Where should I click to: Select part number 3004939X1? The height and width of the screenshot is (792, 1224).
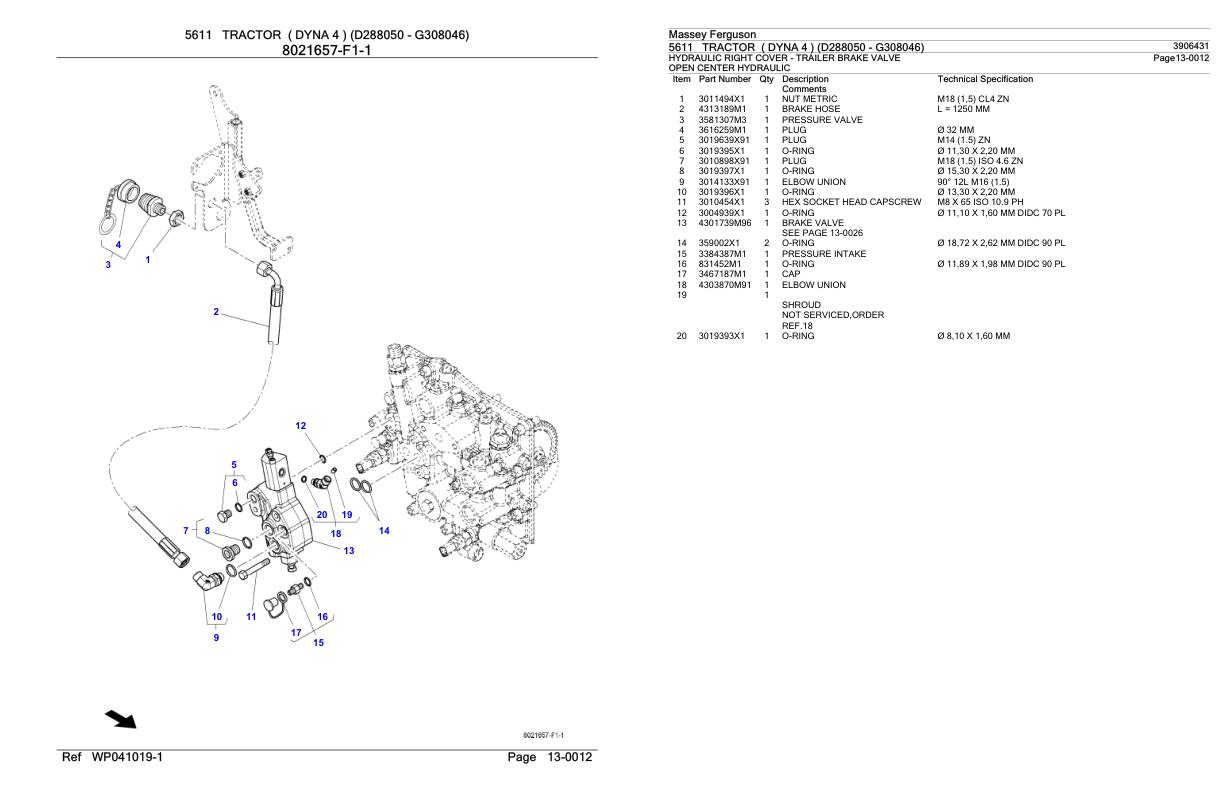[721, 213]
